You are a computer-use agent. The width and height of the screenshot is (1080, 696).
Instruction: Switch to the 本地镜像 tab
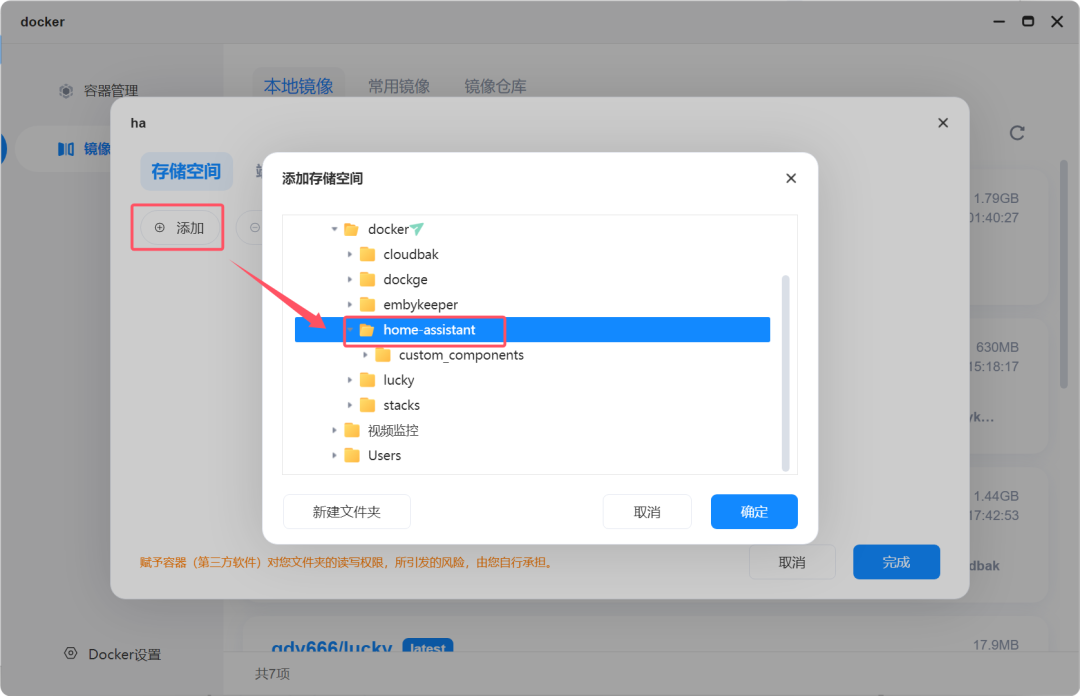click(x=298, y=86)
